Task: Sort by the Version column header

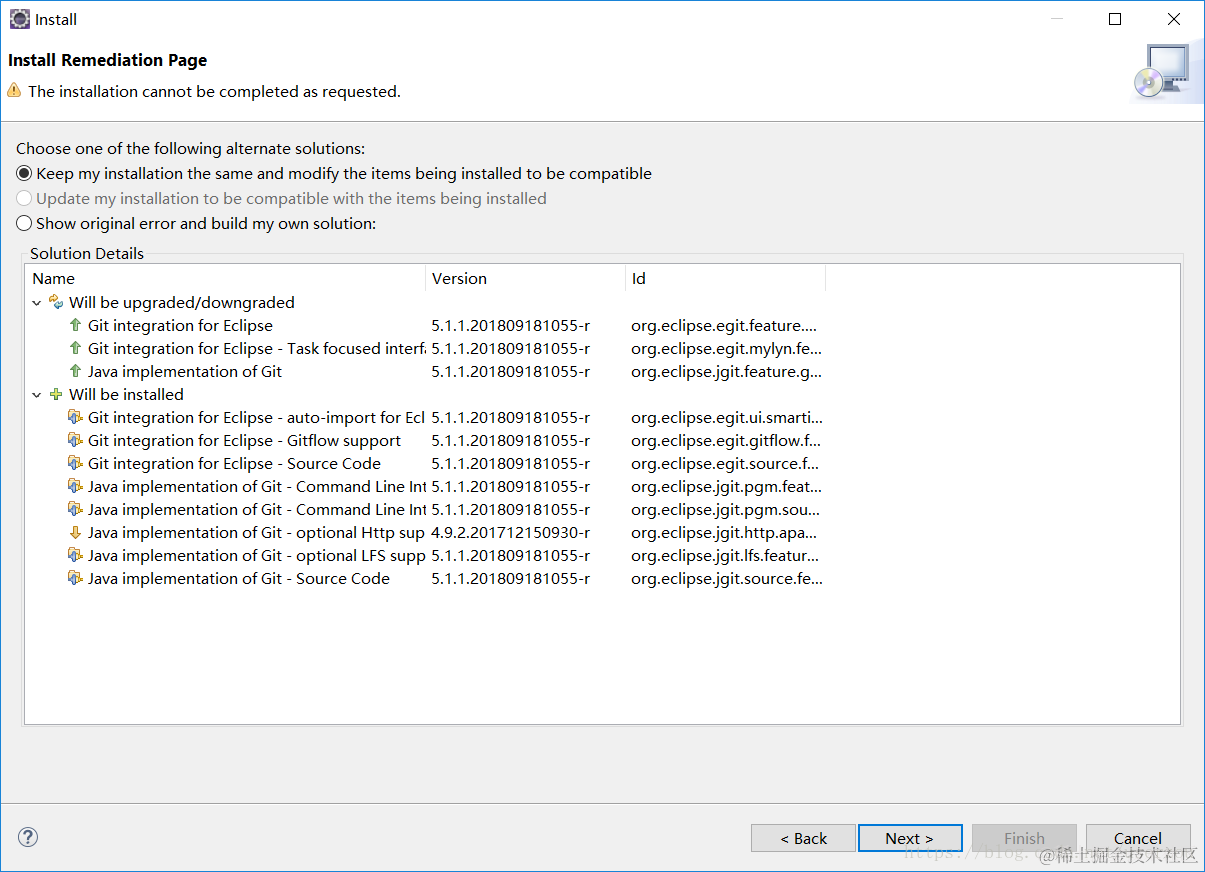Action: click(525, 278)
